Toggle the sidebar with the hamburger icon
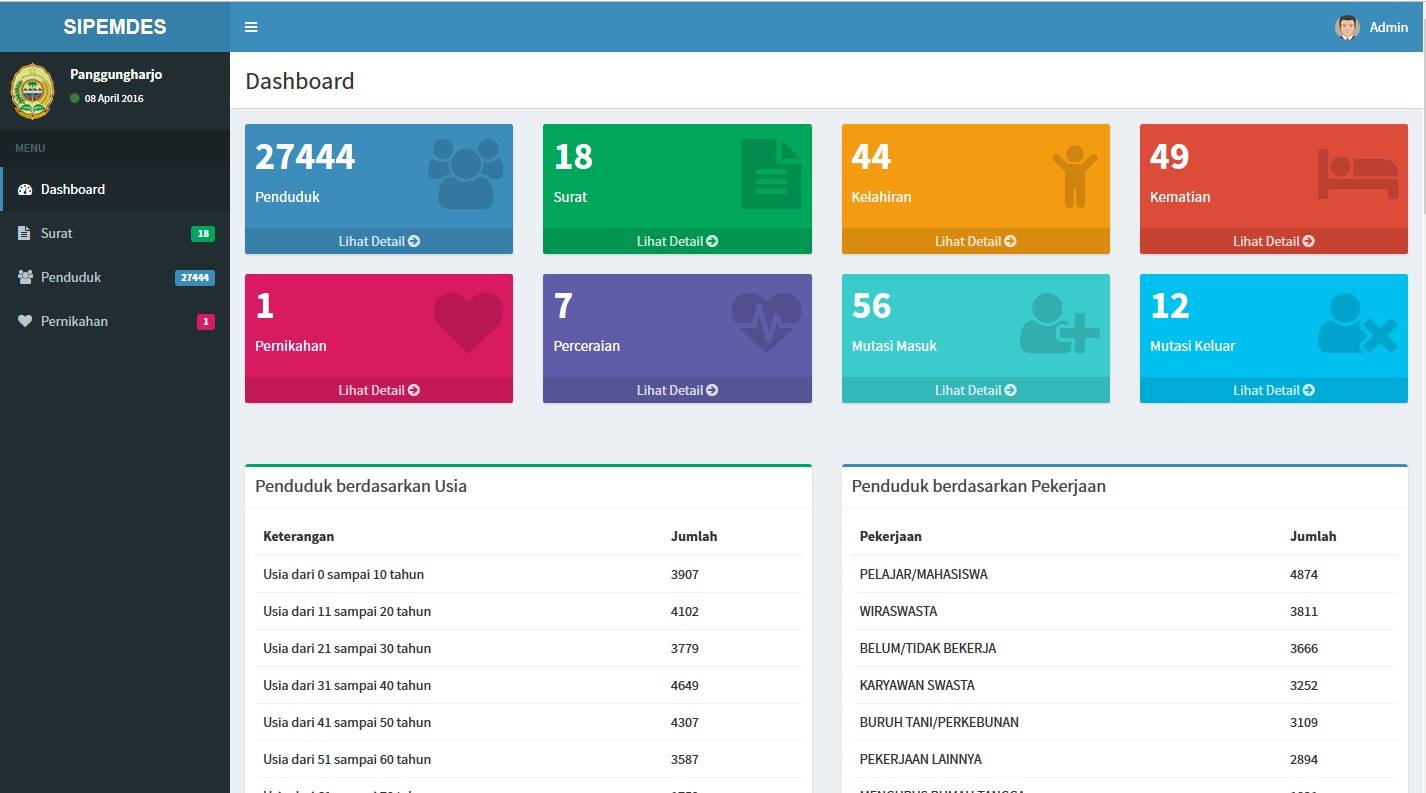The width and height of the screenshot is (1426, 793). (x=251, y=27)
